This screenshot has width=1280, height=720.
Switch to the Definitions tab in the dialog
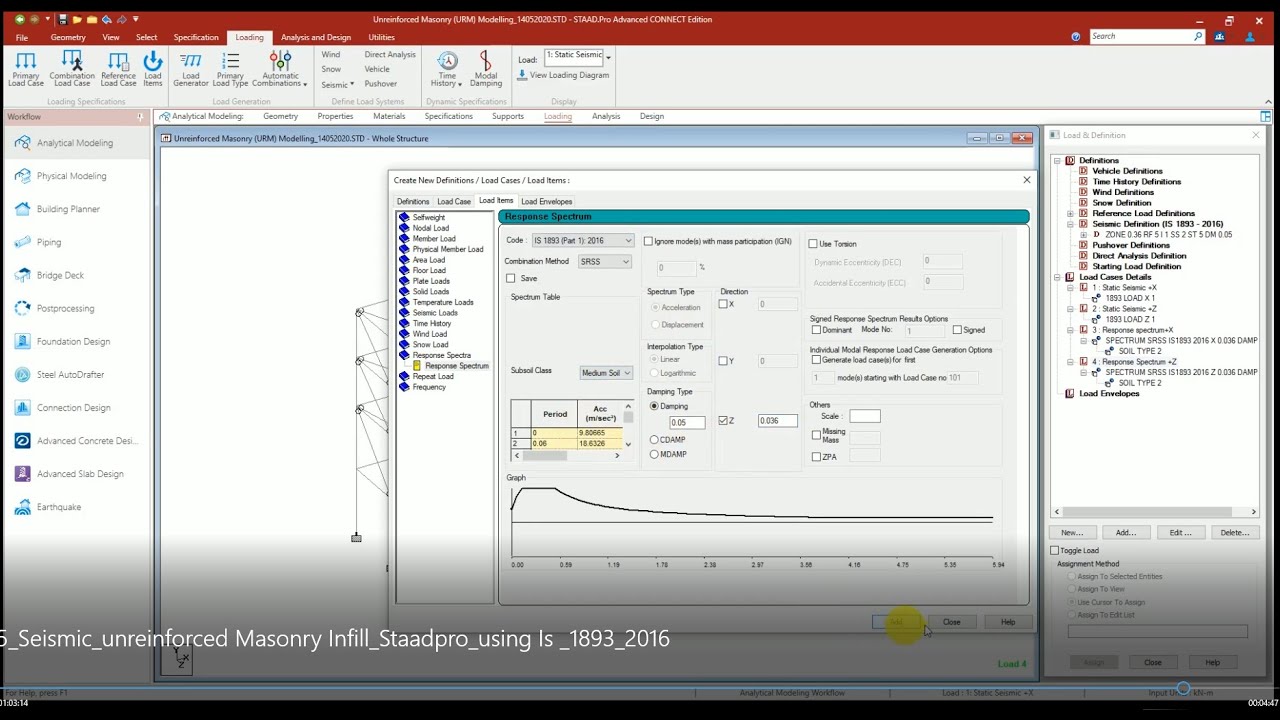413,201
